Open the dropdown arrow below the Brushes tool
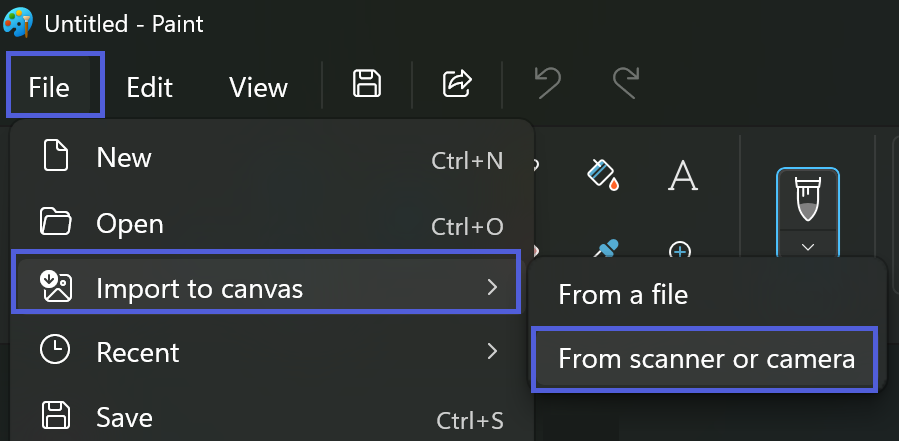899x441 pixels. [x=808, y=246]
